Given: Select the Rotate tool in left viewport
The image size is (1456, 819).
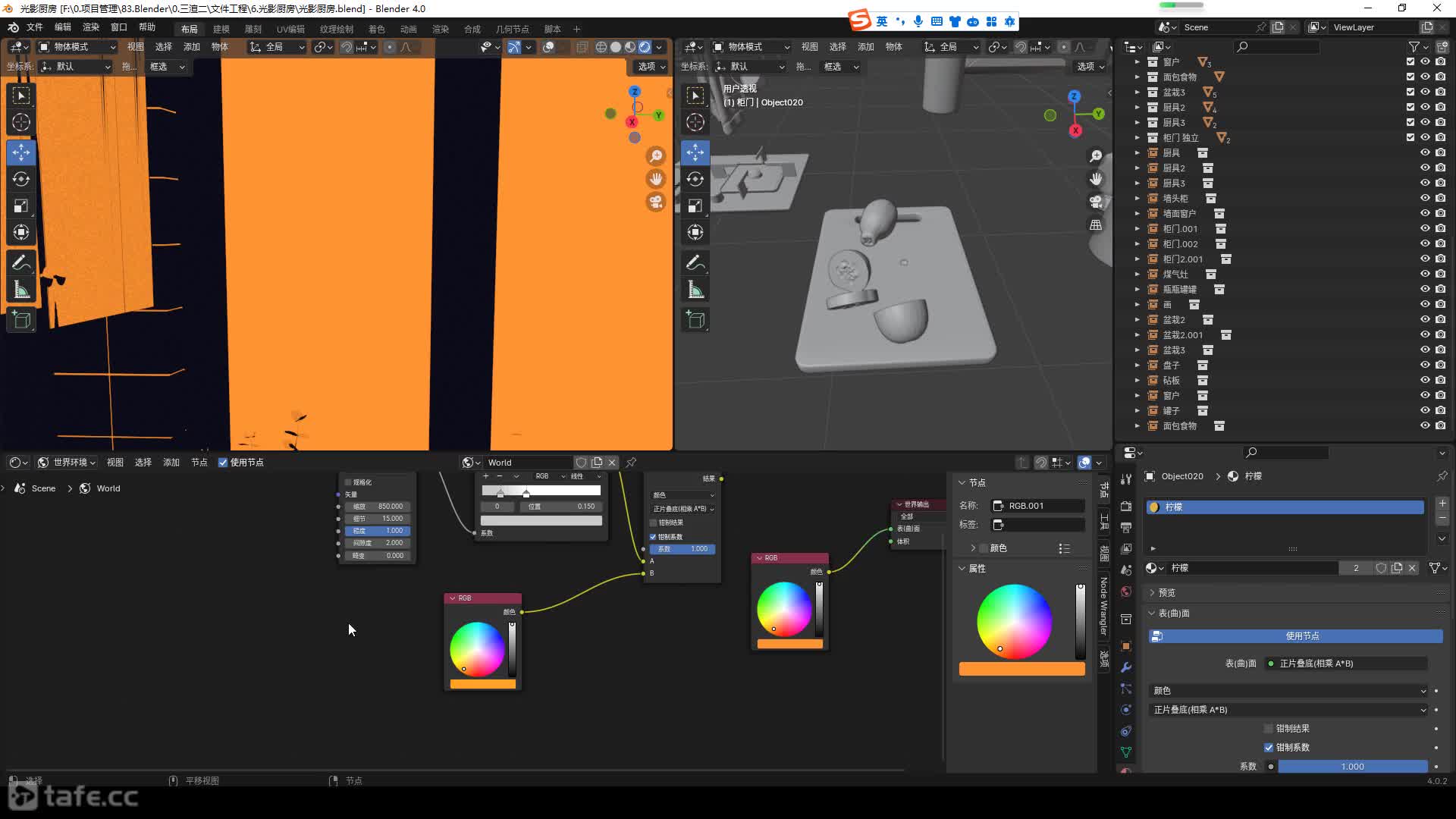Looking at the screenshot, I should (x=21, y=179).
